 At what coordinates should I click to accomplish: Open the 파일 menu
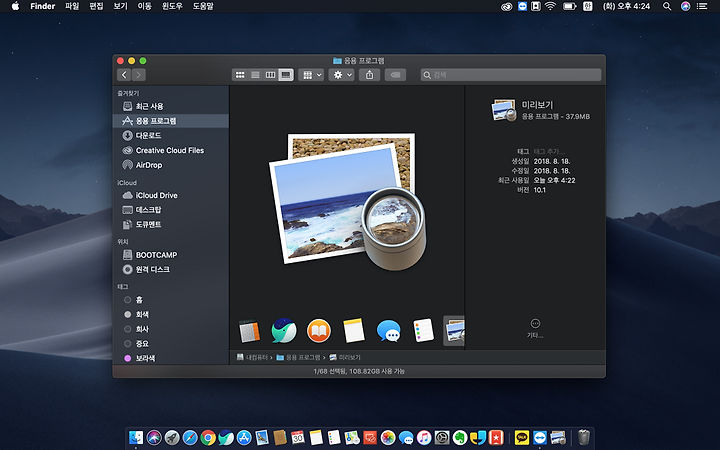(72, 6)
